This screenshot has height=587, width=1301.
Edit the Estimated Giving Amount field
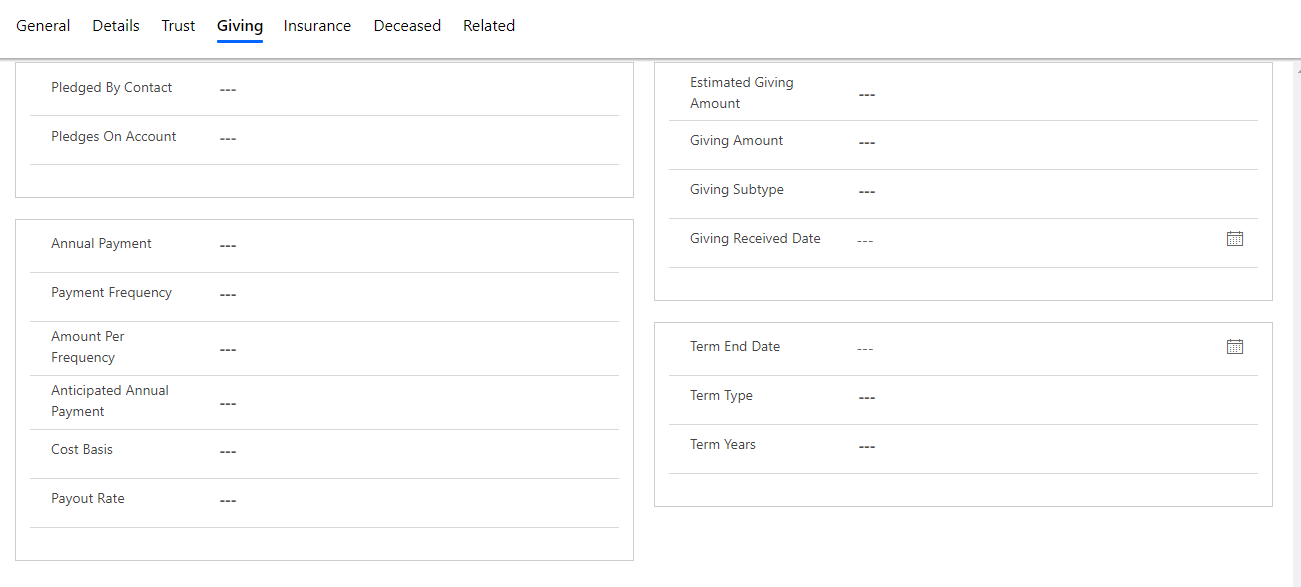tap(1053, 95)
